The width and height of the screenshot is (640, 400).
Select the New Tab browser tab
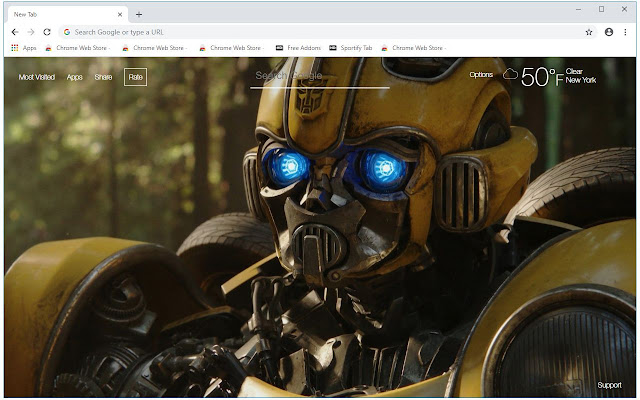point(68,14)
